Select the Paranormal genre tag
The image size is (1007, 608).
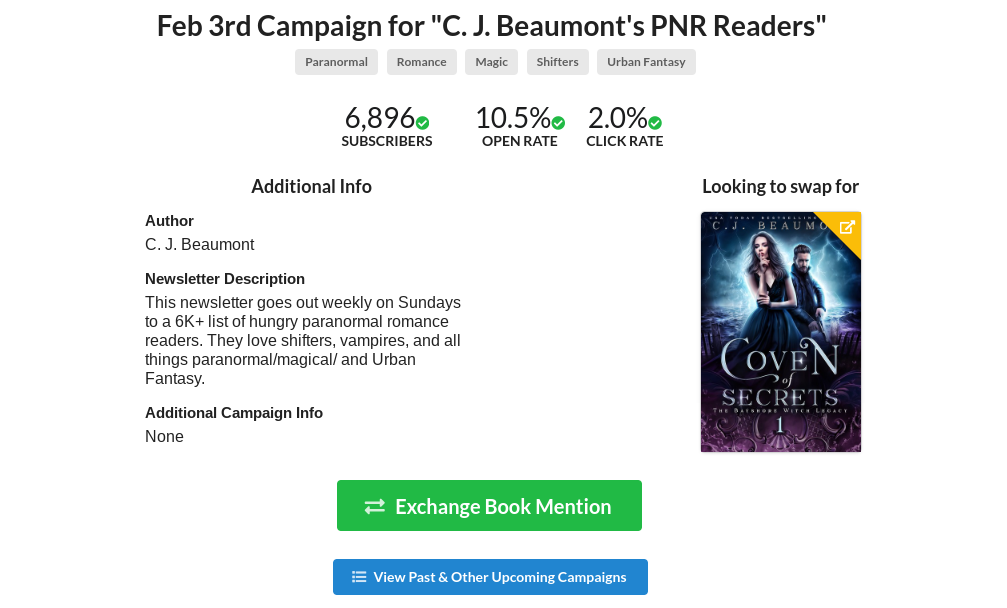(337, 62)
